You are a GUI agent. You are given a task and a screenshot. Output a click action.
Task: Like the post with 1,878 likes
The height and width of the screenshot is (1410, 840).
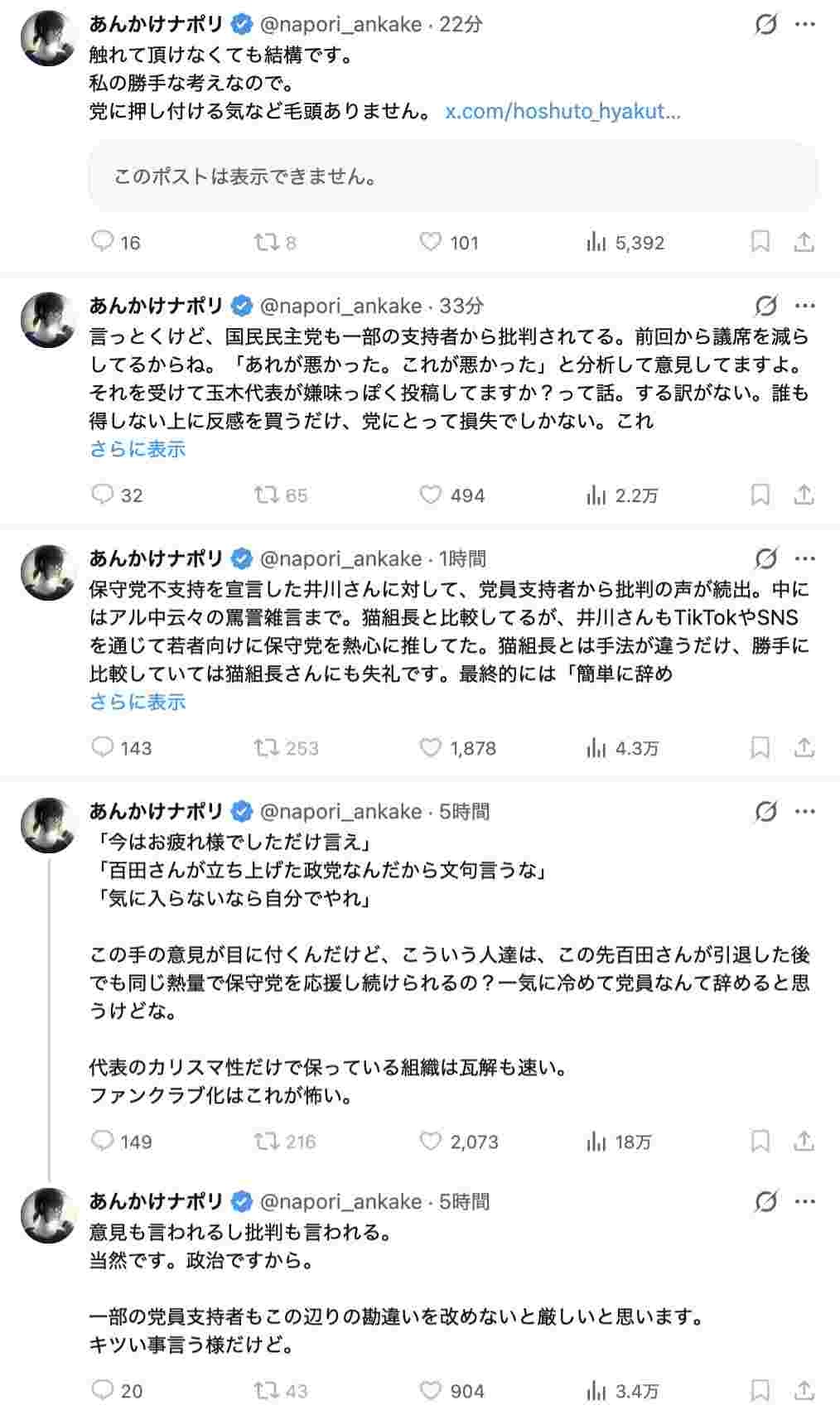pos(431,748)
